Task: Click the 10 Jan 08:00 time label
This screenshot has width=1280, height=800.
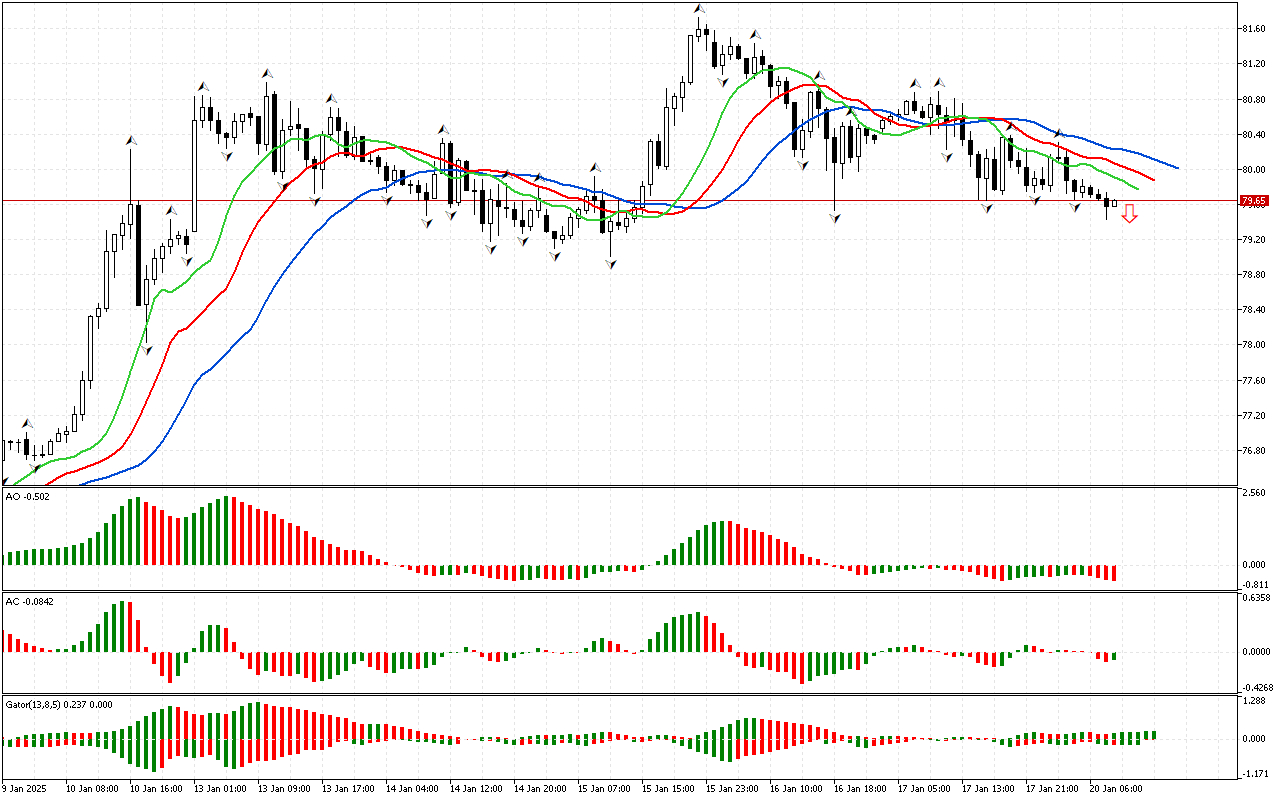Action: [93, 788]
